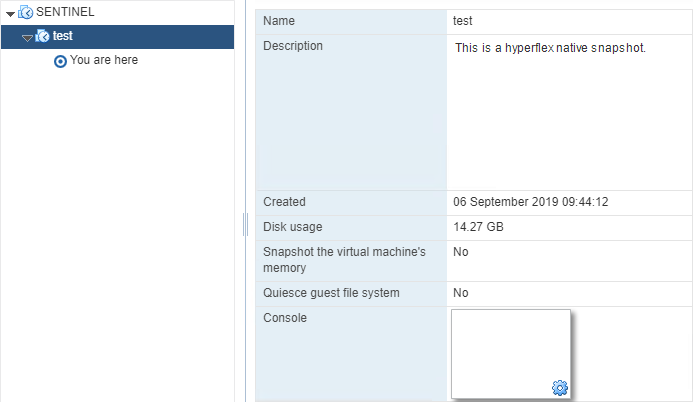The image size is (693, 402).
Task: Collapse the SENTINEL tree node arrow
Action: coord(10,13)
